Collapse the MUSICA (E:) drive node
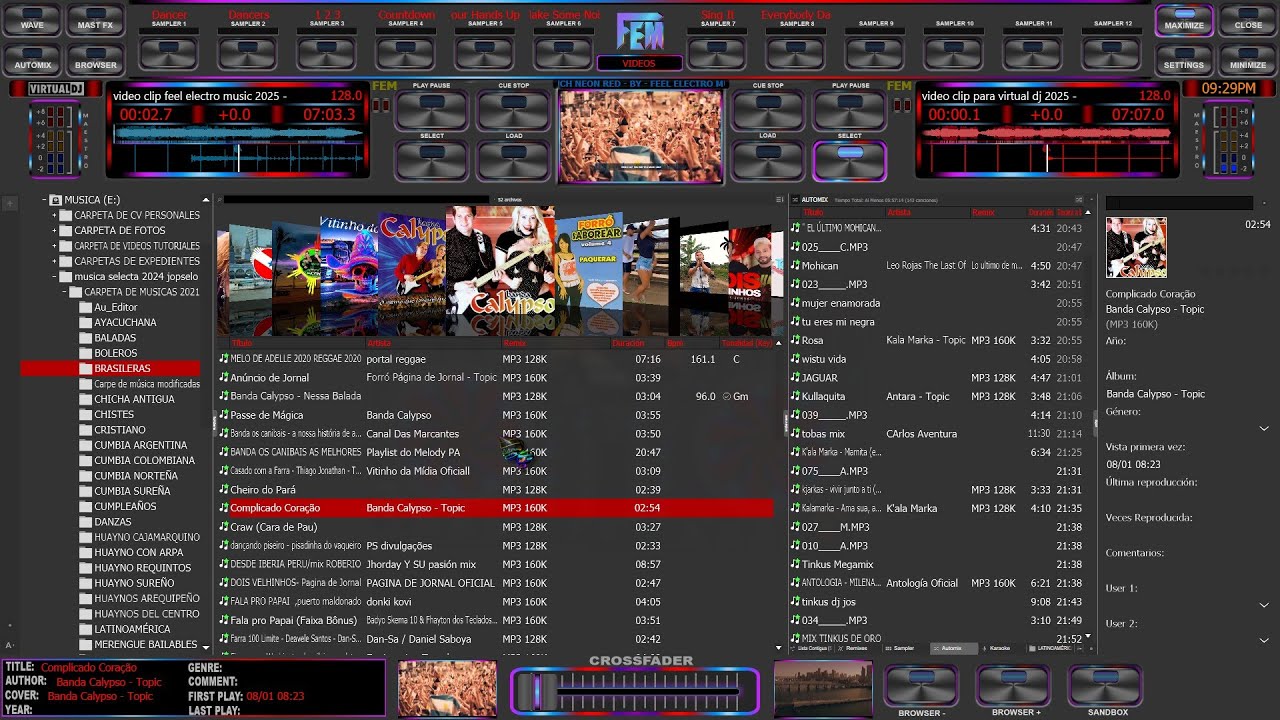This screenshot has width=1280, height=720. (x=45, y=200)
